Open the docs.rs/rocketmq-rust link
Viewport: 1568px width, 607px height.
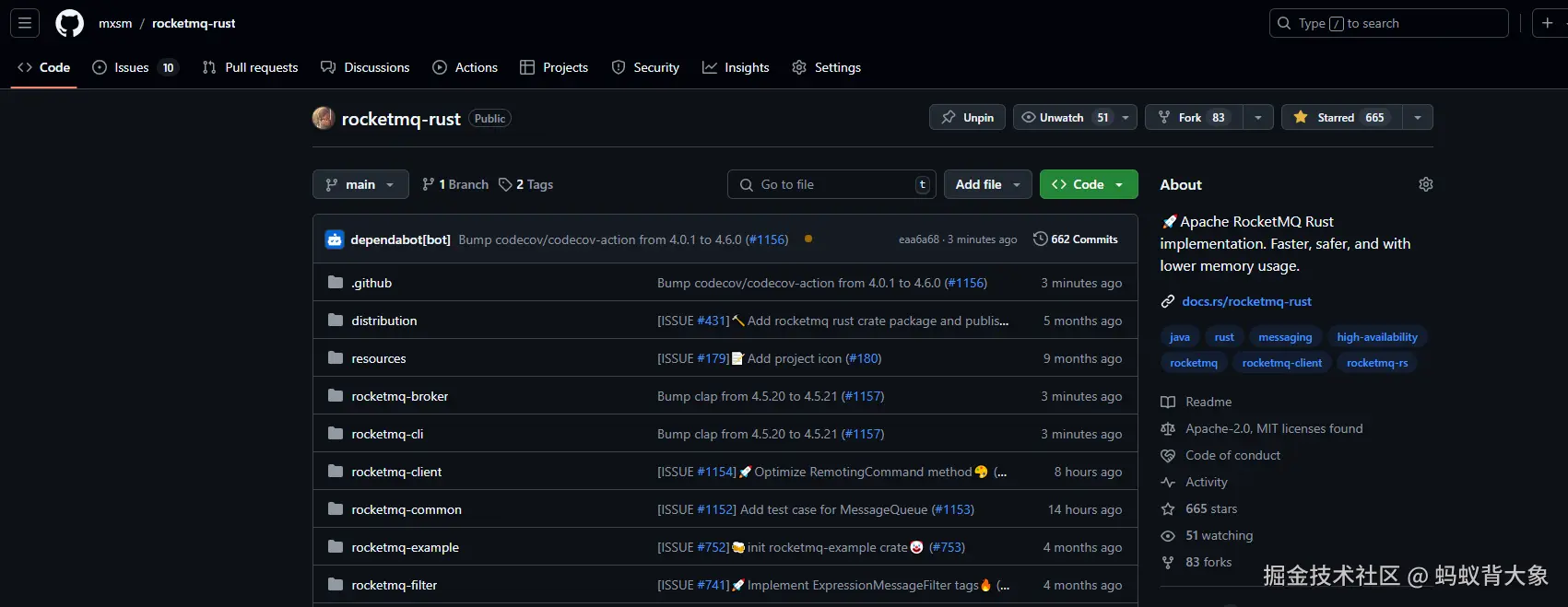(x=1246, y=301)
